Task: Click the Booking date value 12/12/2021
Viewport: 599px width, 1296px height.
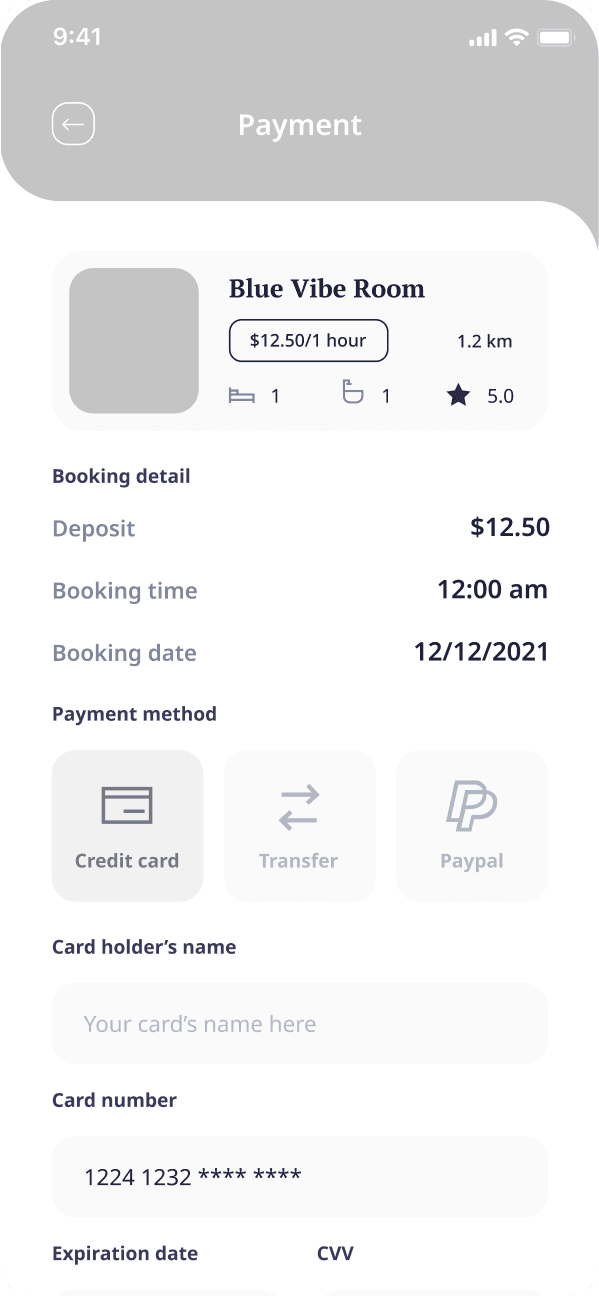Action: [x=481, y=651]
